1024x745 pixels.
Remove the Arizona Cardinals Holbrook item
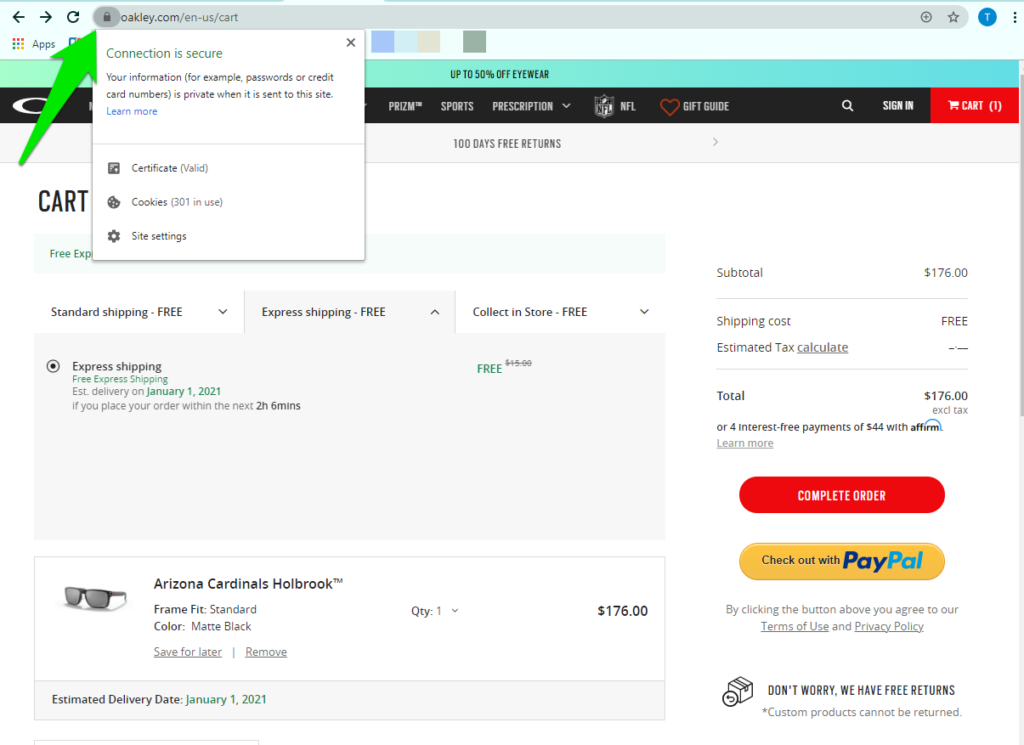point(266,652)
